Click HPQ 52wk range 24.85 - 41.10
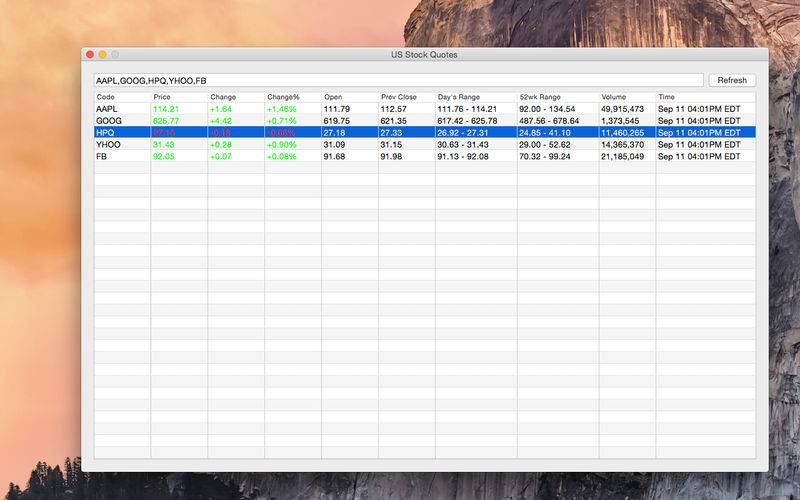Image resolution: width=800 pixels, height=500 pixels. pyautogui.click(x=545, y=133)
